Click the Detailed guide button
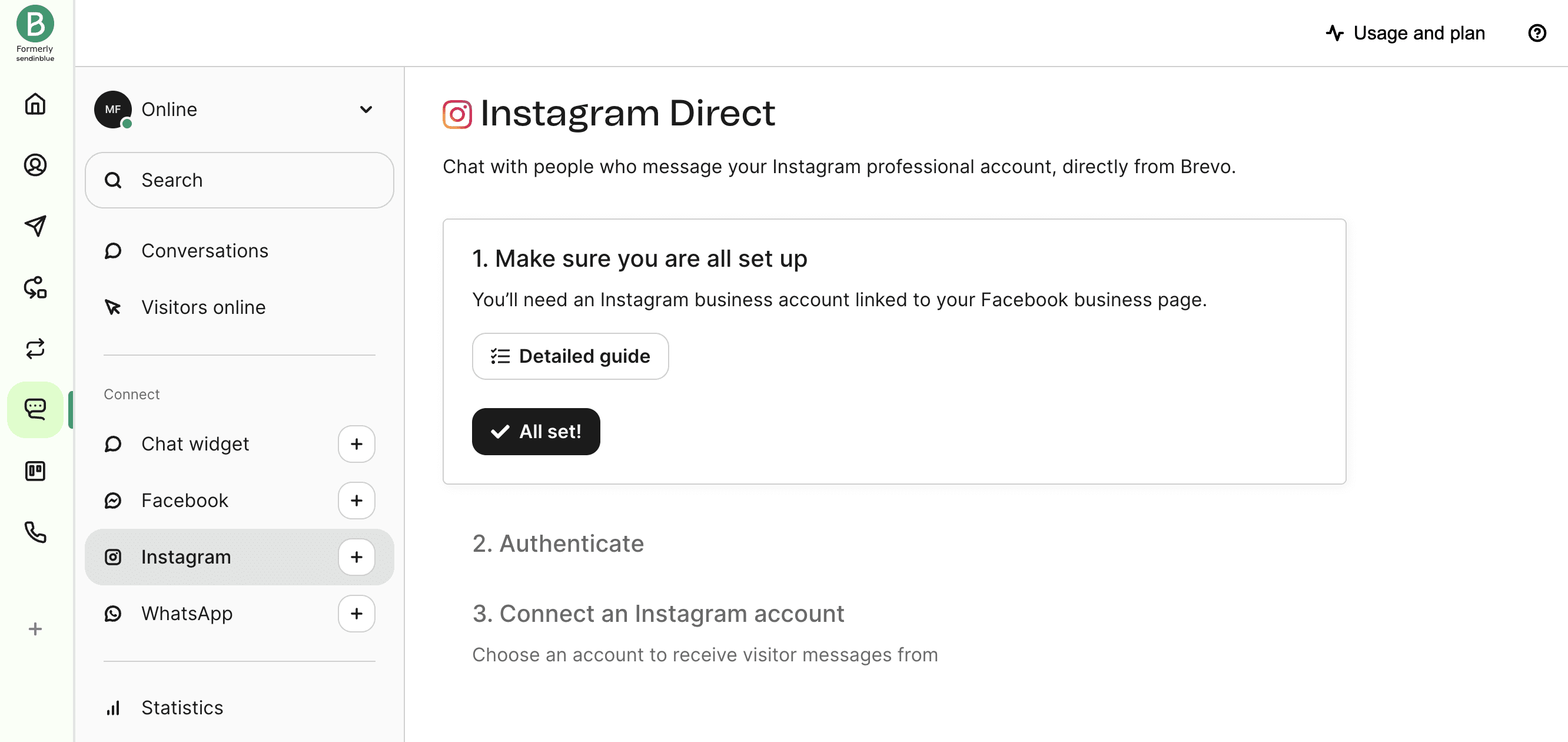This screenshot has width=1568, height=742. [x=570, y=356]
